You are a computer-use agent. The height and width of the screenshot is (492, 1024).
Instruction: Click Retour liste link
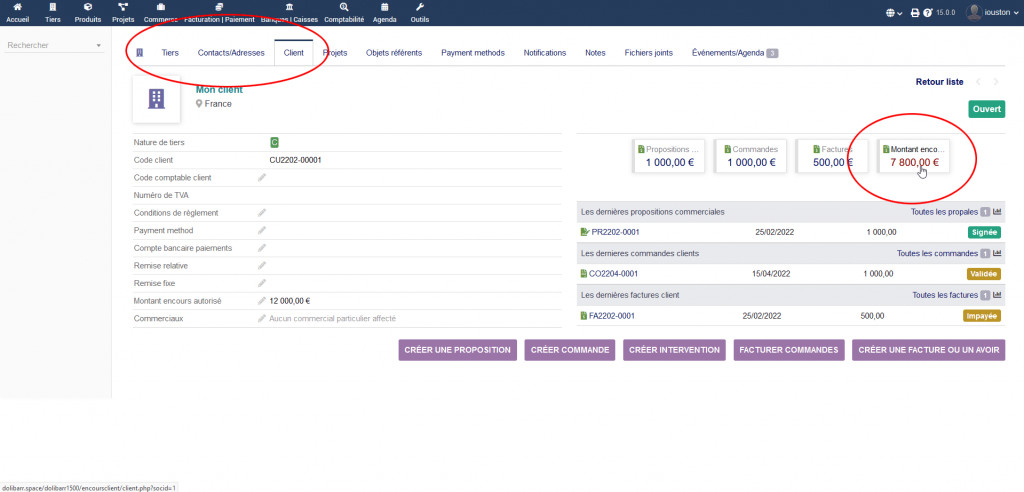(939, 82)
